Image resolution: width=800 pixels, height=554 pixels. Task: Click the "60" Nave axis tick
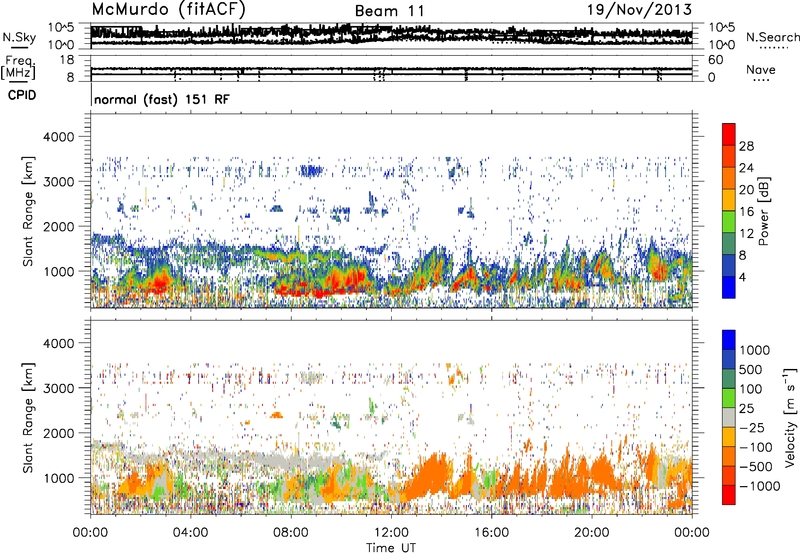715,60
